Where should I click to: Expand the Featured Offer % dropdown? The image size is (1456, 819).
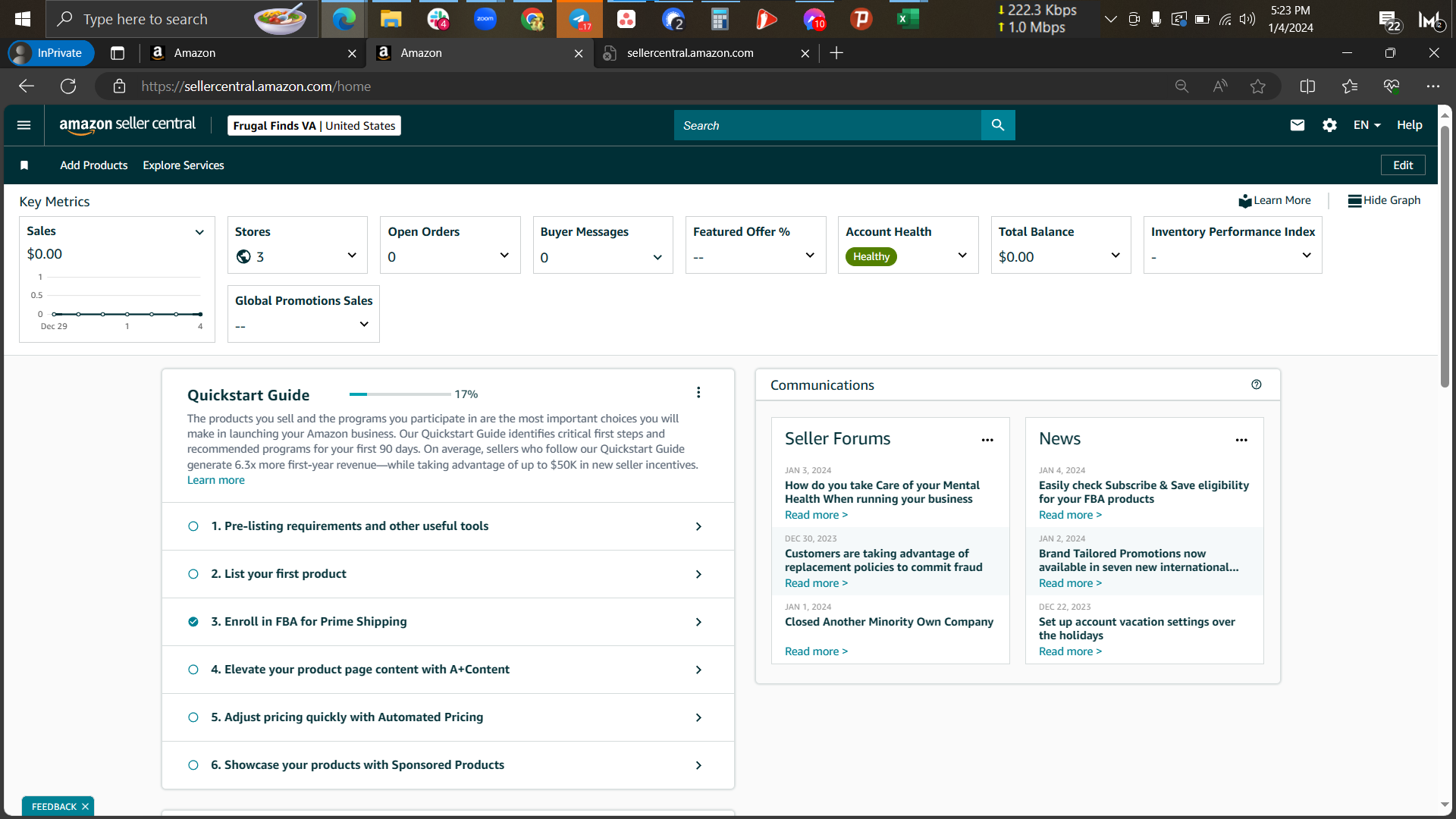810,256
